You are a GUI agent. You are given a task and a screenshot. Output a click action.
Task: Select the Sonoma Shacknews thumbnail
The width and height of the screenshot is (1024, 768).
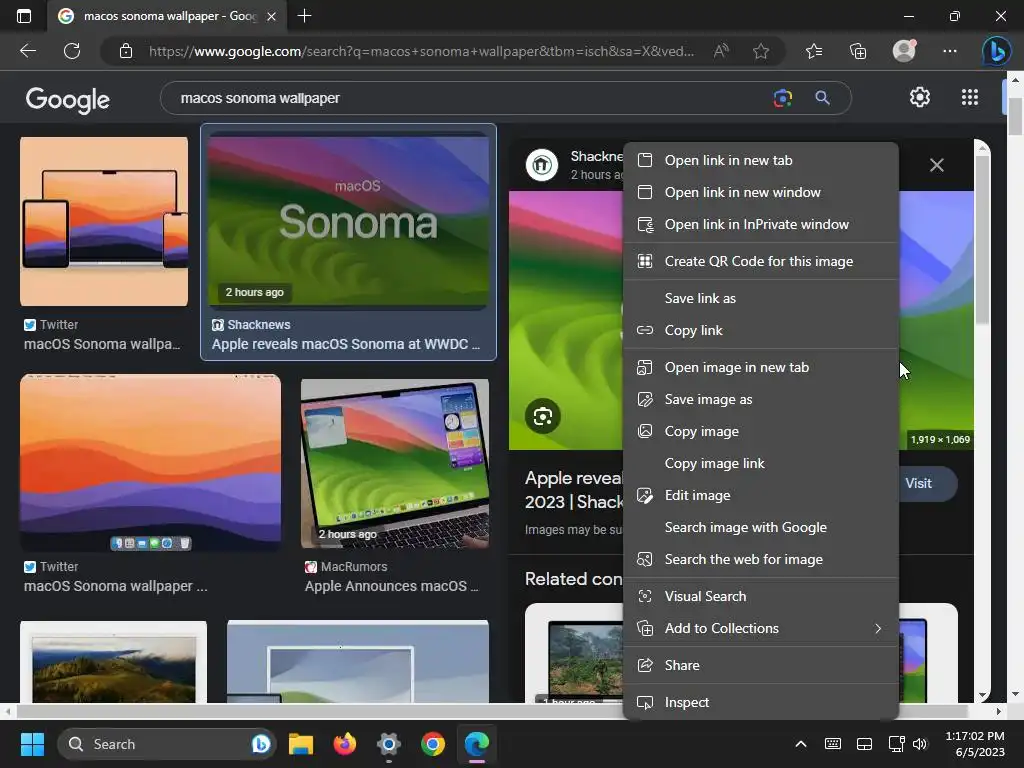[x=348, y=220]
